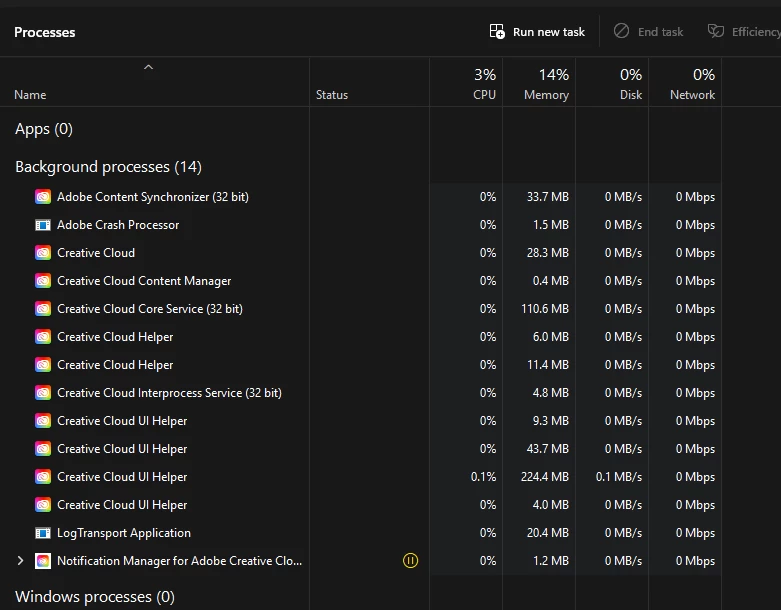Sort by the CPU column header
Image resolution: width=781 pixels, height=610 pixels.
[x=466, y=82]
